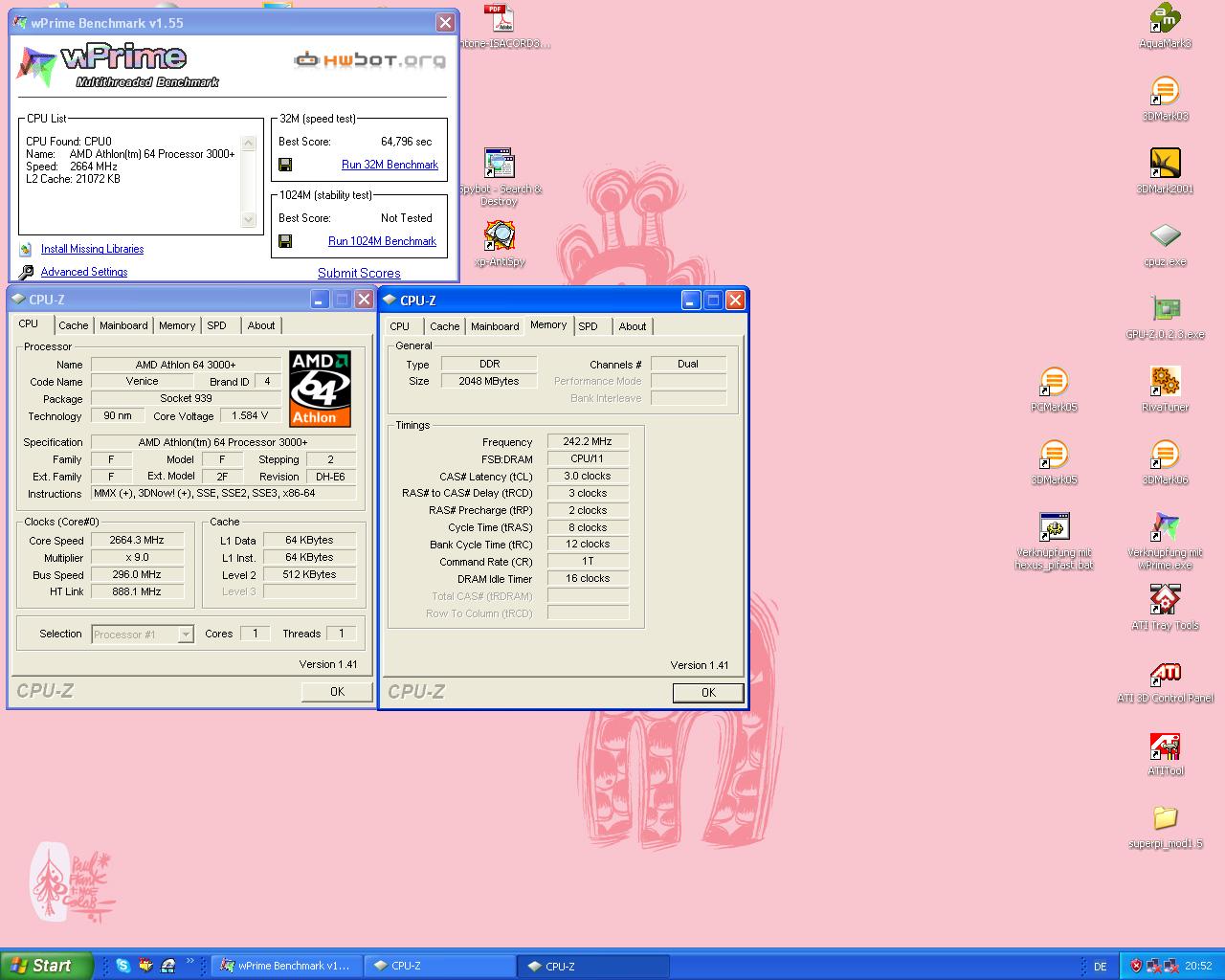Click the Level 2 cache value 512 KBytes
The image size is (1225, 980).
(310, 574)
